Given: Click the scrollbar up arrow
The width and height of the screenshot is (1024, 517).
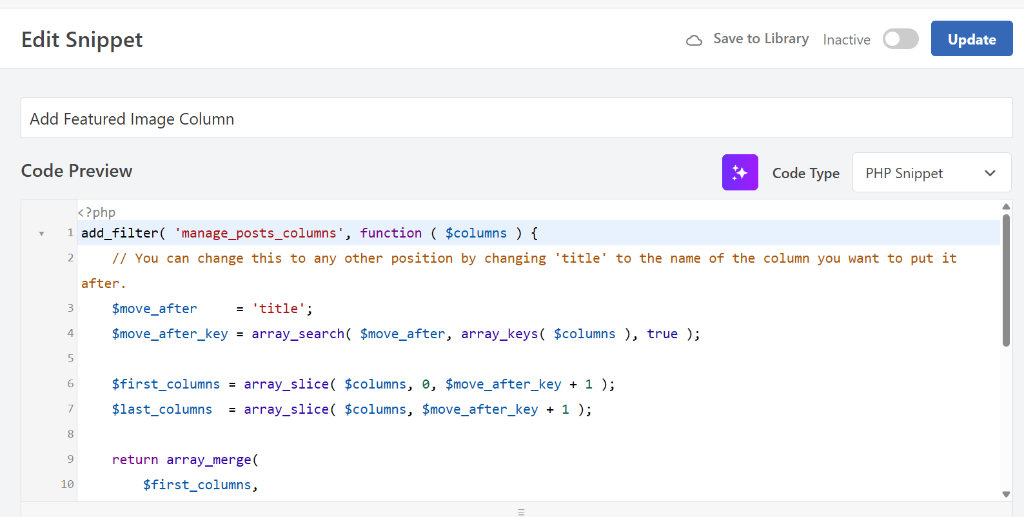Looking at the screenshot, I should click(1006, 207).
